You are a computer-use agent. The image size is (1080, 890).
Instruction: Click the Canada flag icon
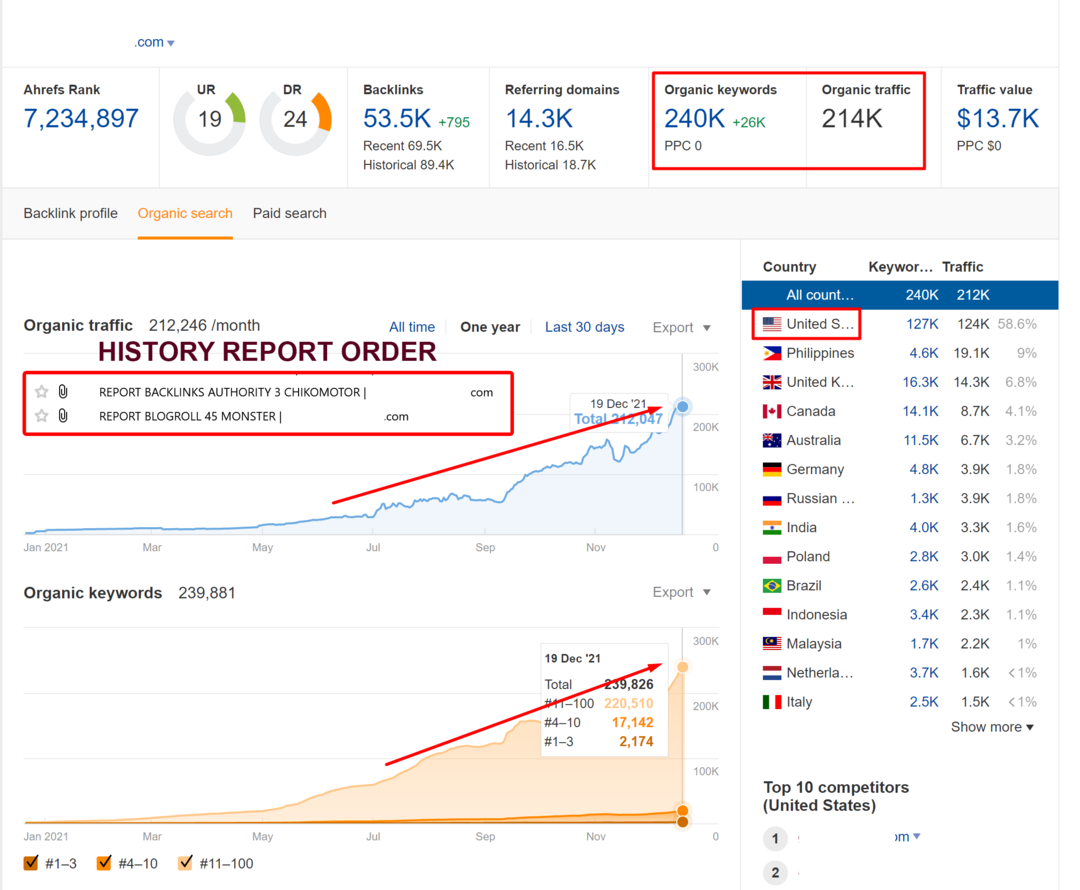pos(771,411)
